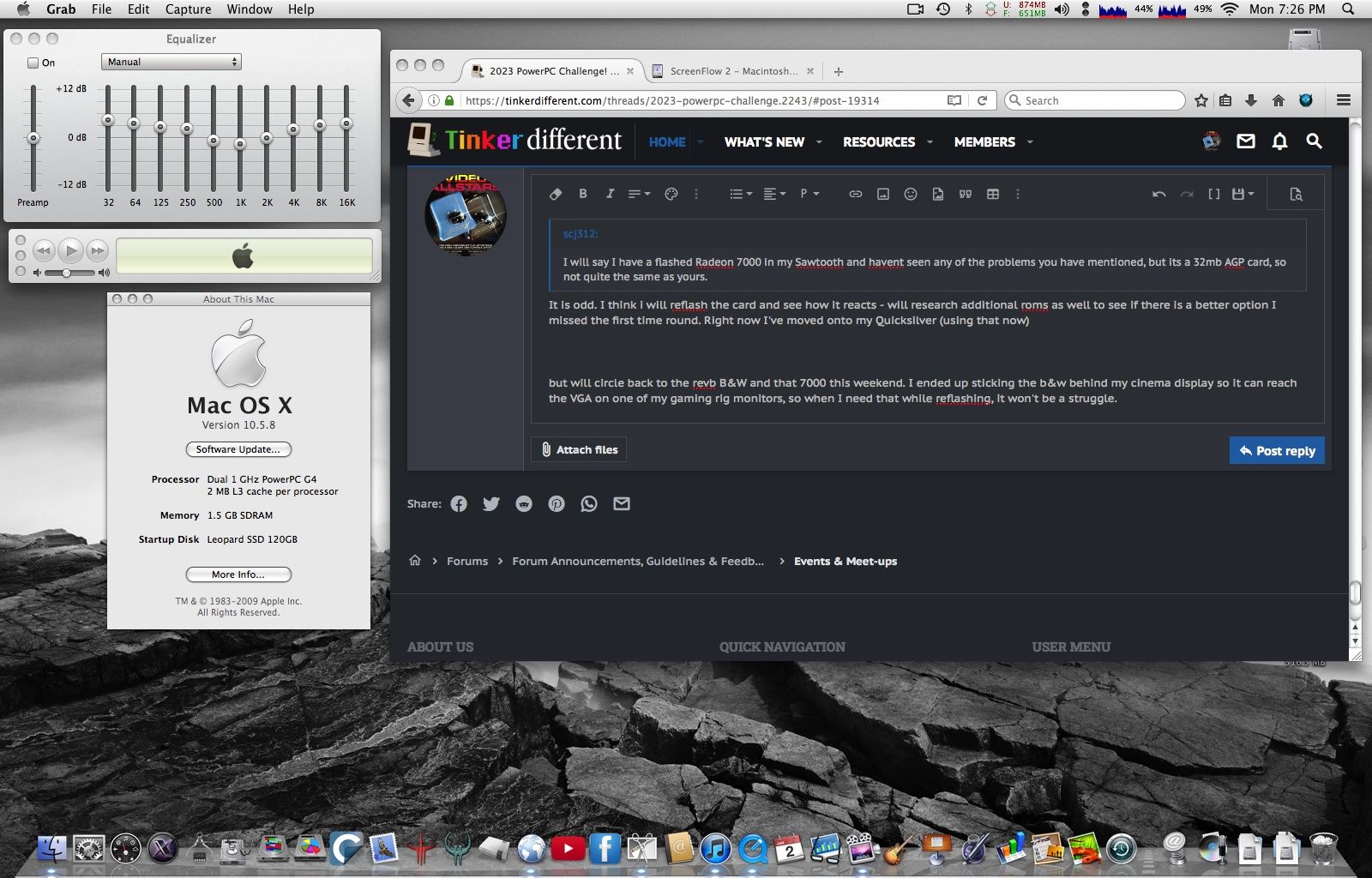The image size is (1372, 878).
Task: Toggle bold in the reply editor
Action: (583, 194)
